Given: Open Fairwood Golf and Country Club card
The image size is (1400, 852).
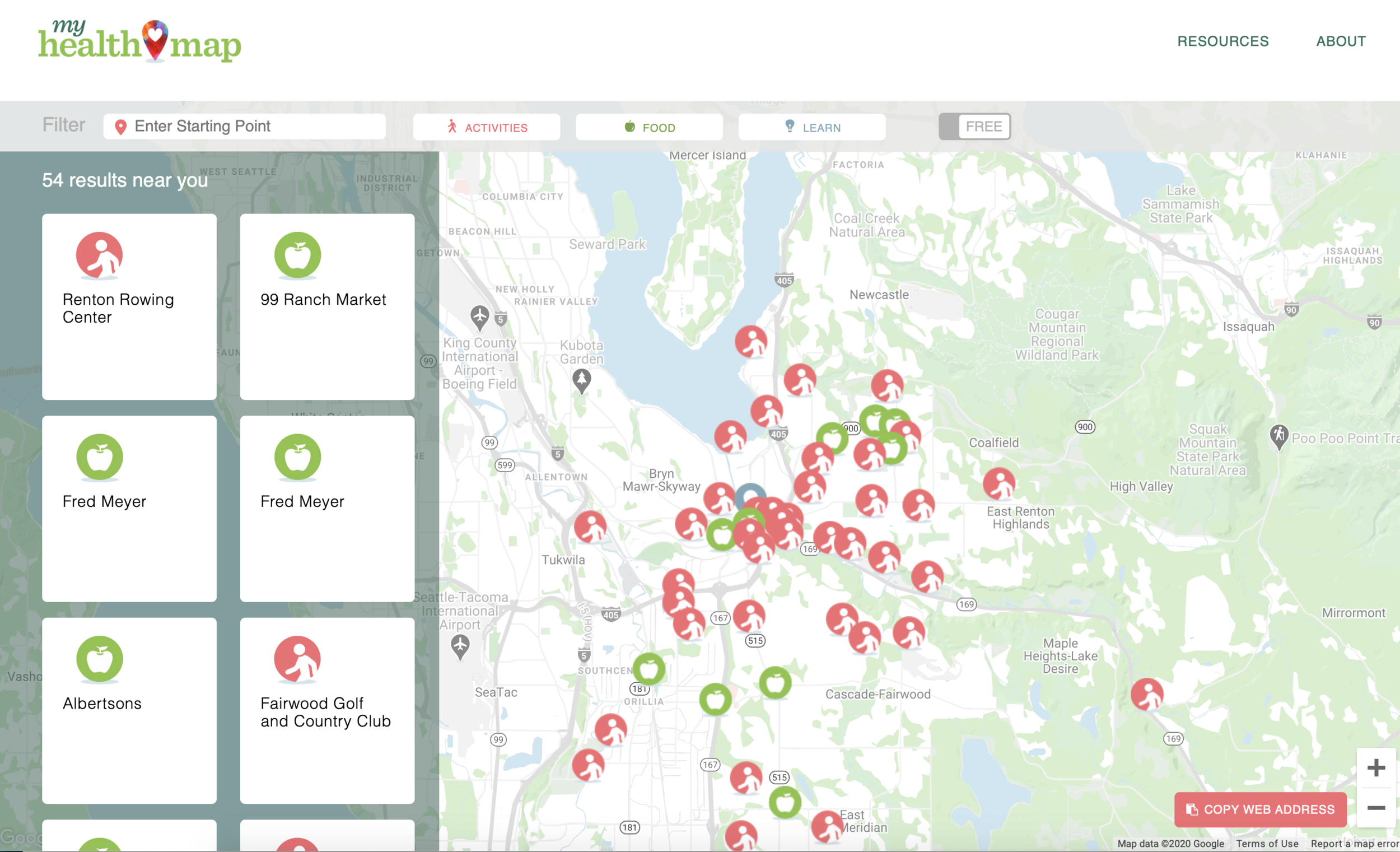Looking at the screenshot, I should [327, 710].
